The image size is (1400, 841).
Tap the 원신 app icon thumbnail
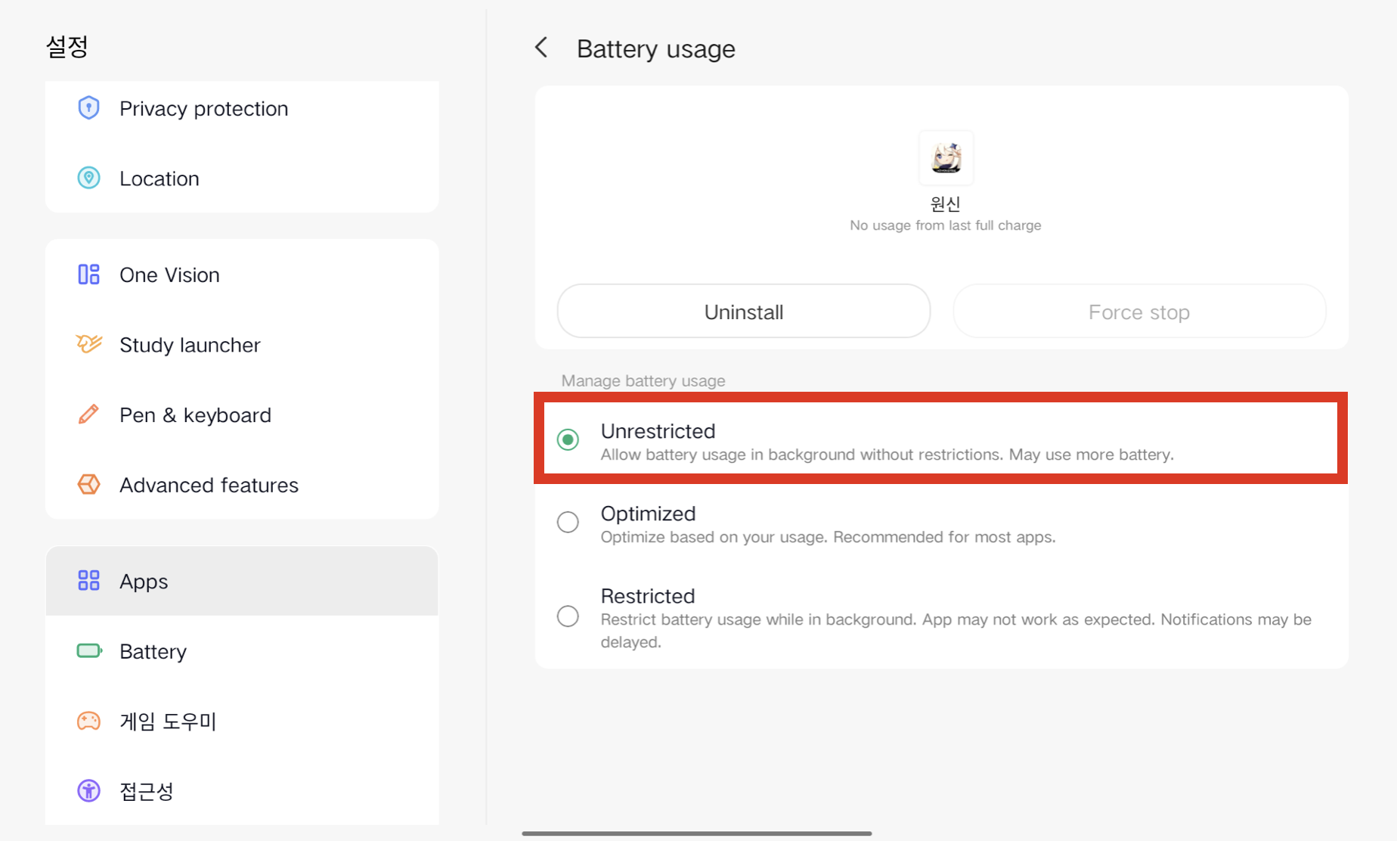point(946,157)
